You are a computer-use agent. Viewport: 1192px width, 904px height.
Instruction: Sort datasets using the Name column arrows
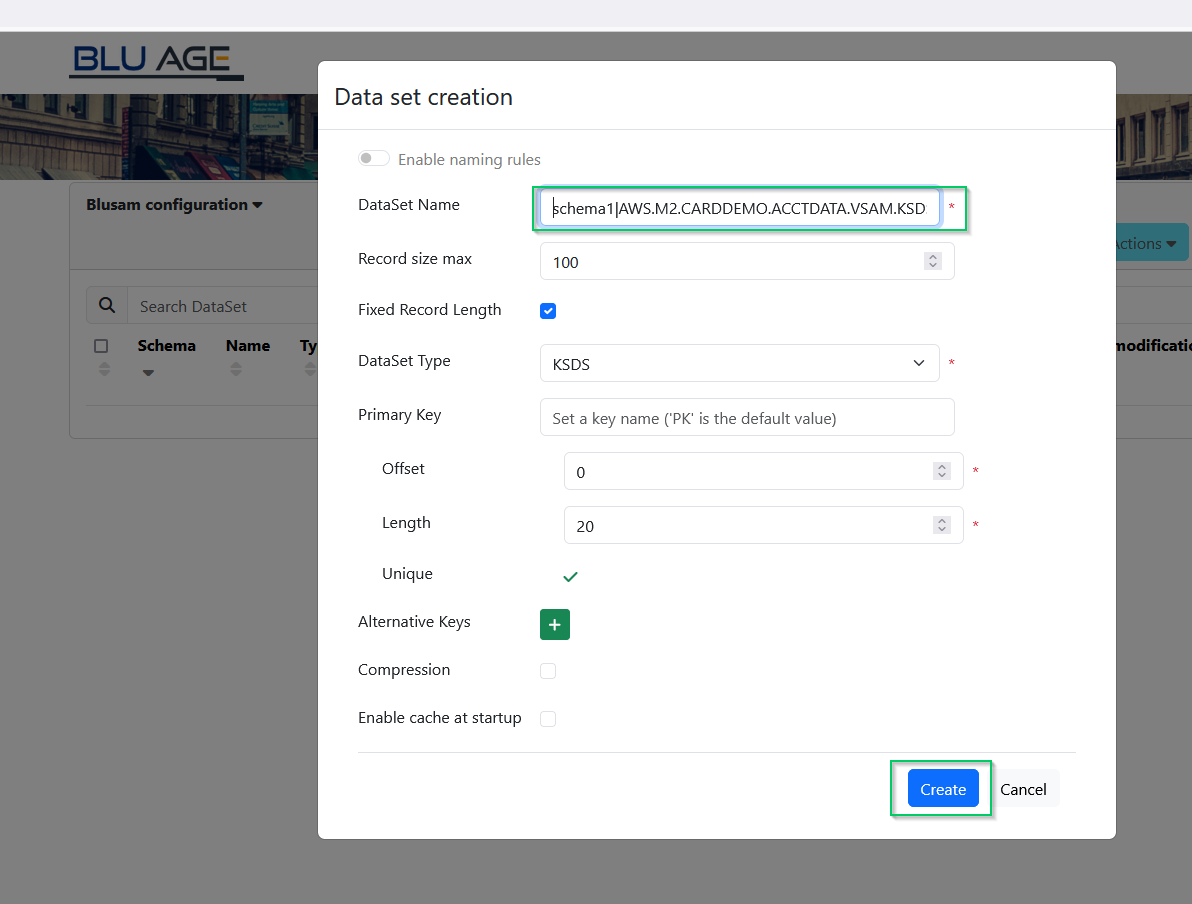[x=236, y=371]
